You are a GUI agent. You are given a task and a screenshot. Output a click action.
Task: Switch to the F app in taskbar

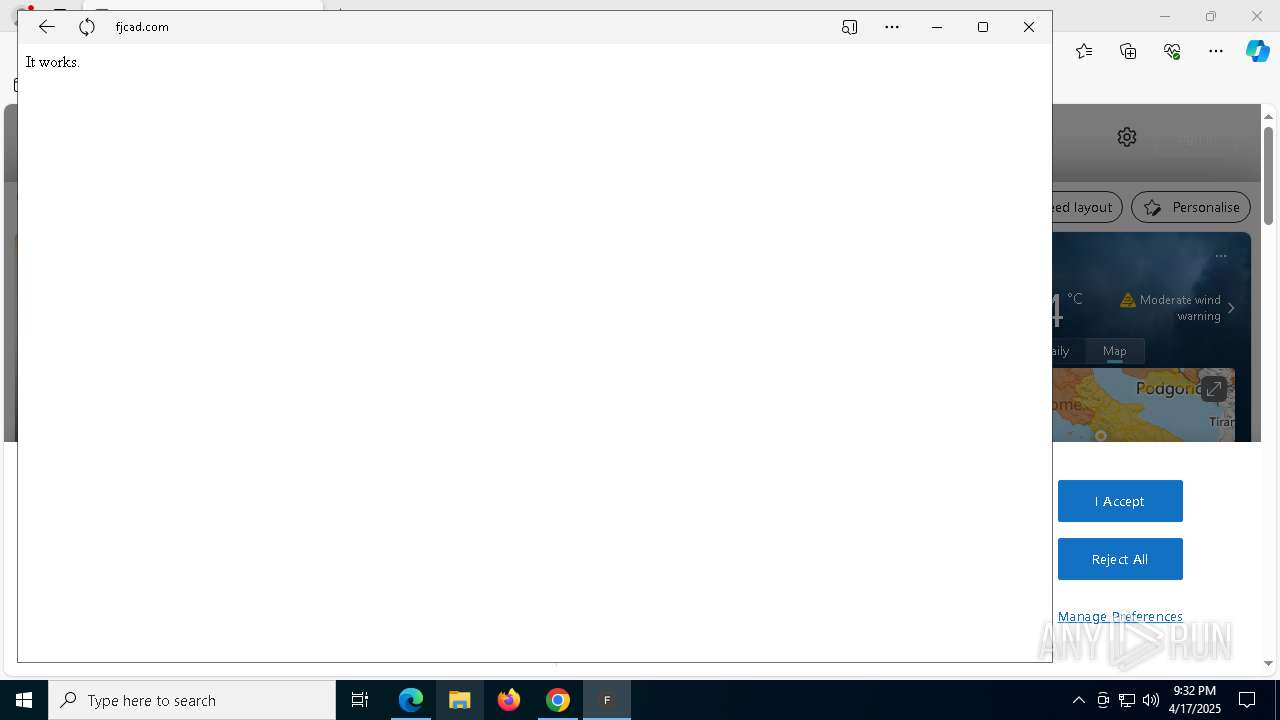pyautogui.click(x=607, y=700)
